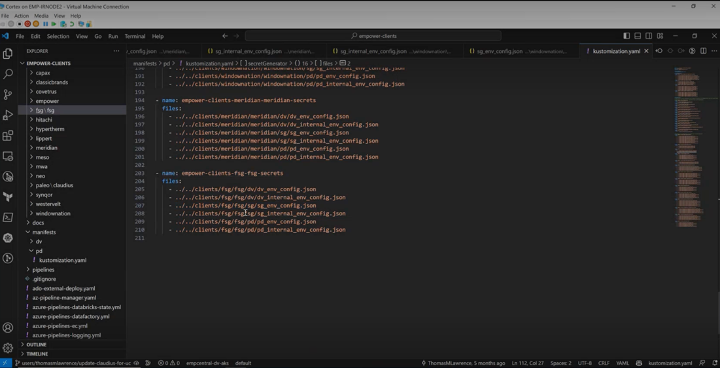Open the Manage gear icon
The image size is (720, 368).
[x=7, y=348]
